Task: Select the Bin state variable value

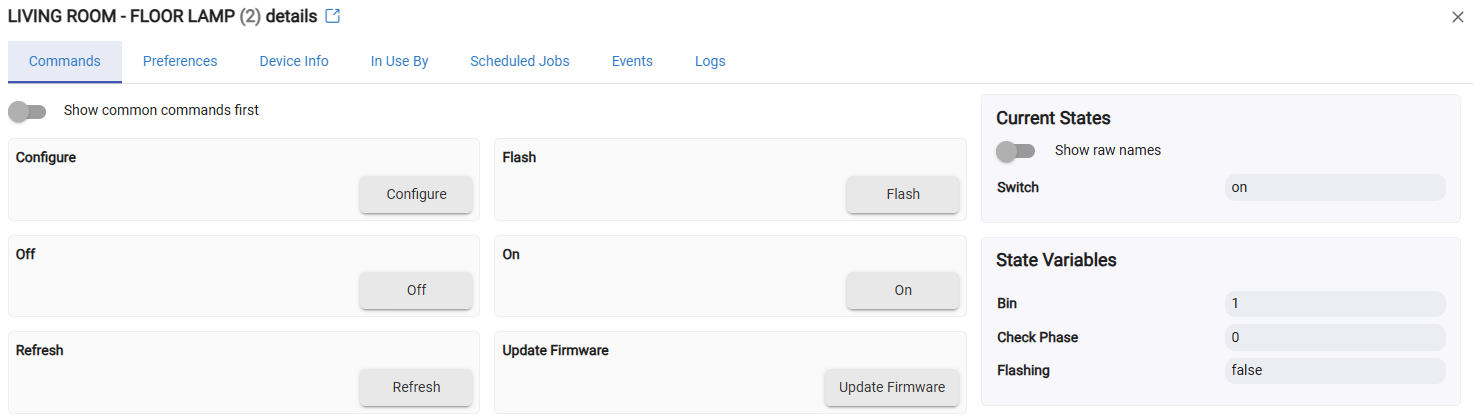Action: point(1334,304)
